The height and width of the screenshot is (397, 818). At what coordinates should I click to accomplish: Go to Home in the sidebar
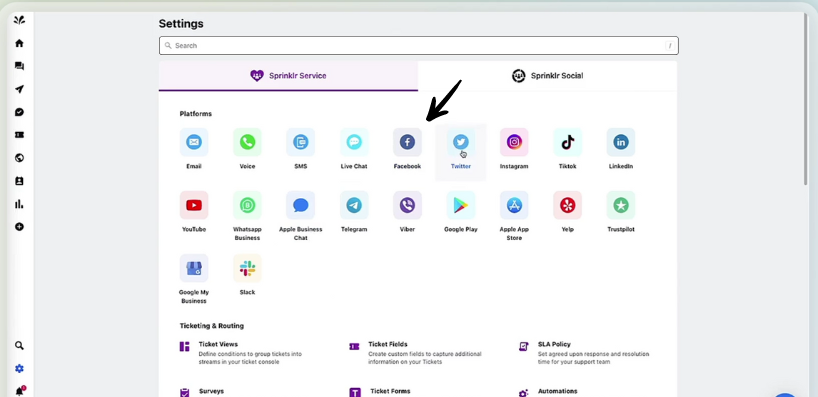pyautogui.click(x=19, y=43)
